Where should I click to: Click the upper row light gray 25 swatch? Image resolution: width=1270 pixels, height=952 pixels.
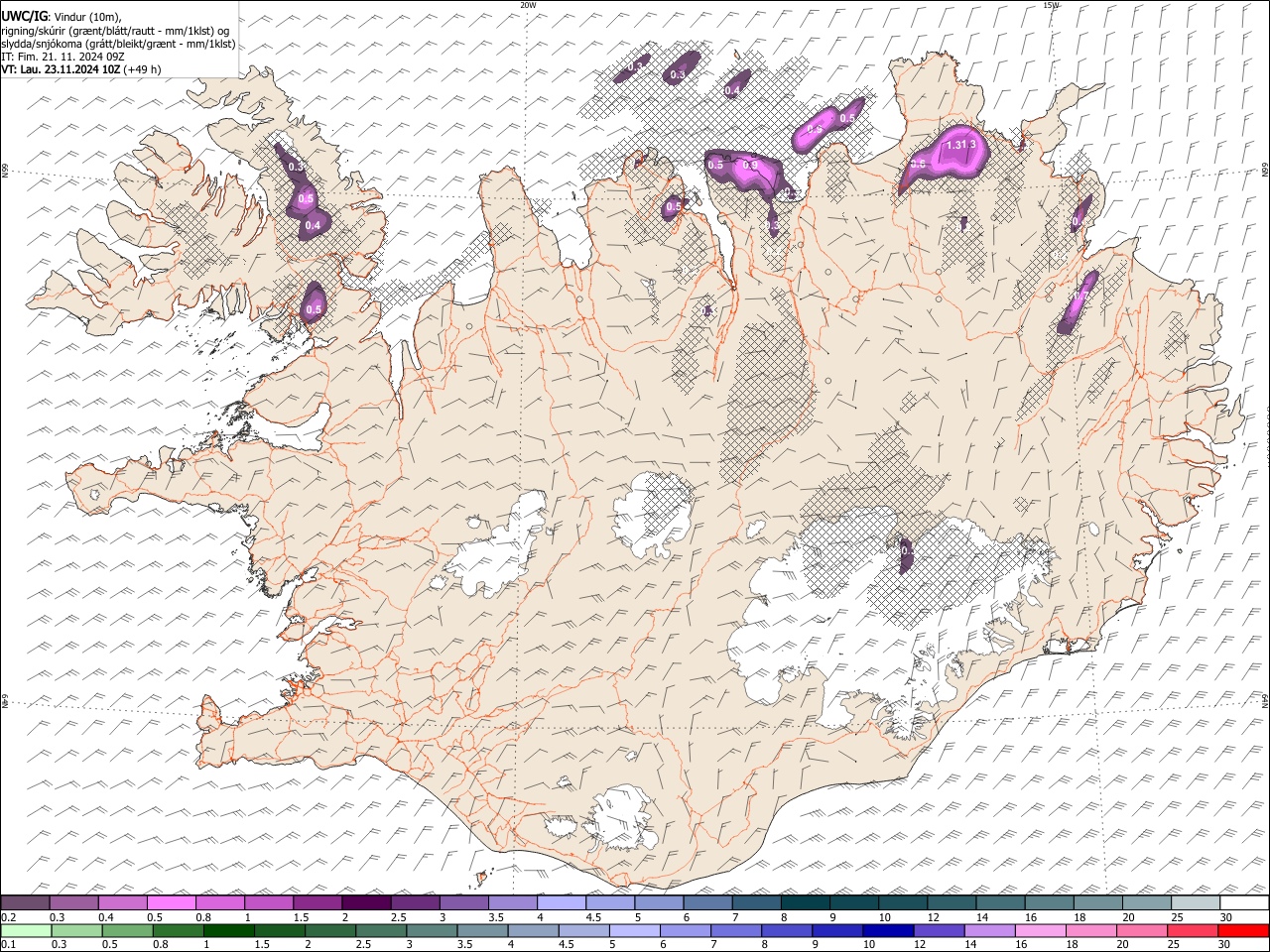pyautogui.click(x=1195, y=903)
